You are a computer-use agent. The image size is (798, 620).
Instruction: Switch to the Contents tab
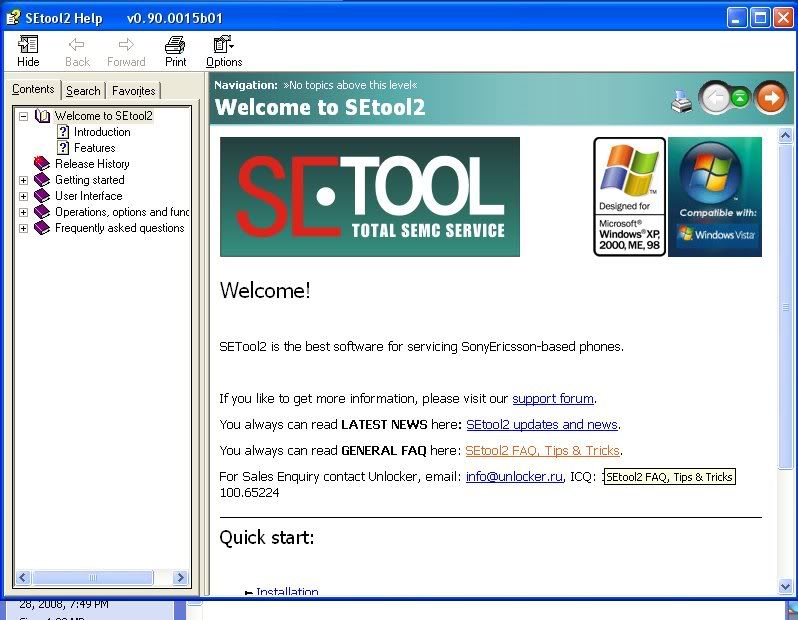point(33,89)
